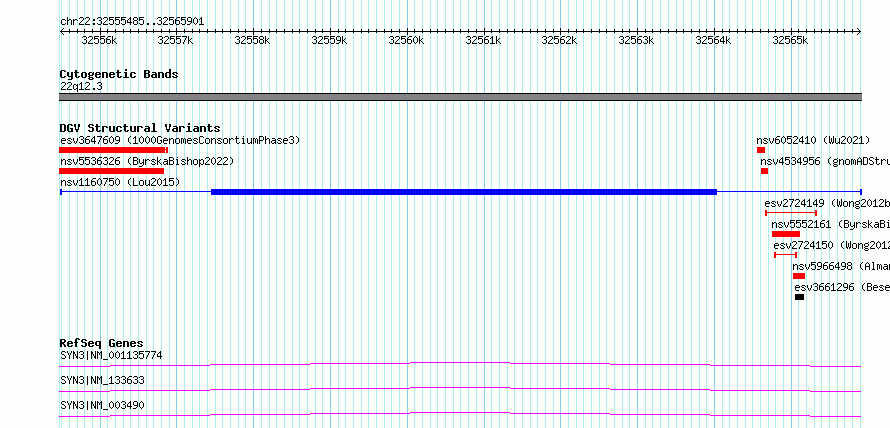Click the nsv5552161 red variant bar

pos(786,234)
